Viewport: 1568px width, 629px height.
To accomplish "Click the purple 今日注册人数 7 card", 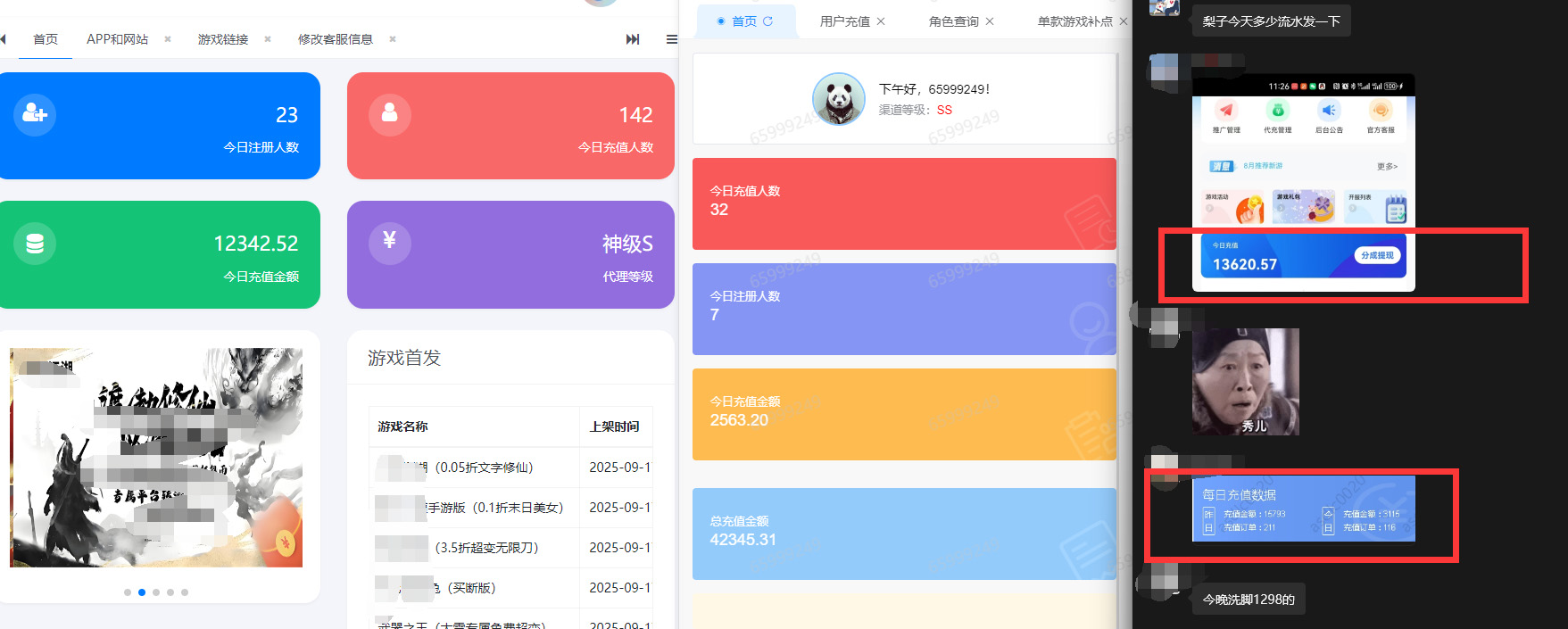I will [904, 309].
